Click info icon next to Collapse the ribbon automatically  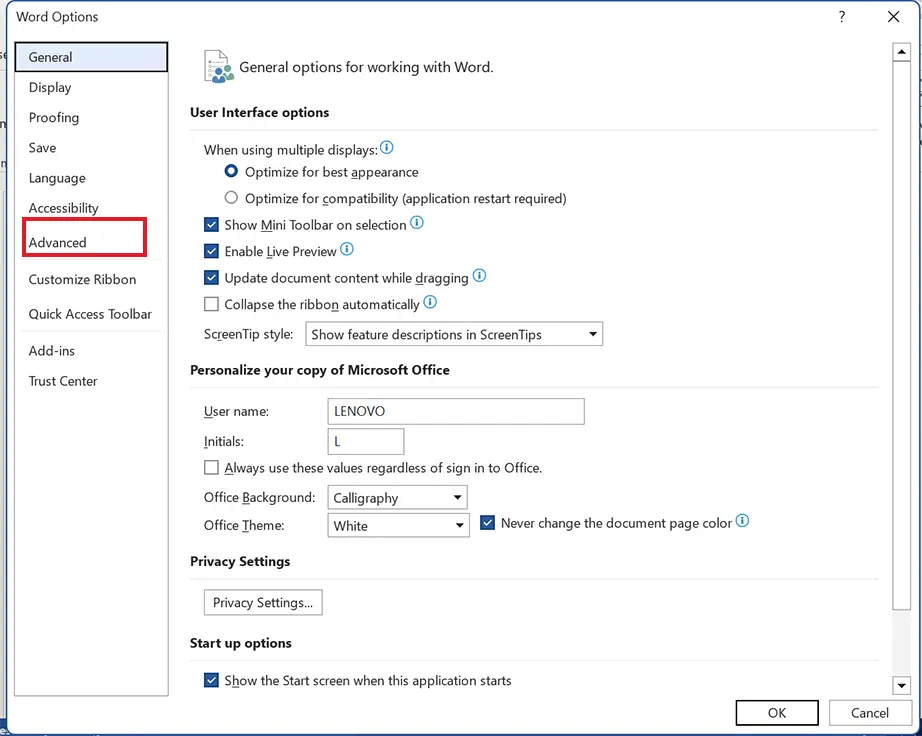tap(430, 302)
